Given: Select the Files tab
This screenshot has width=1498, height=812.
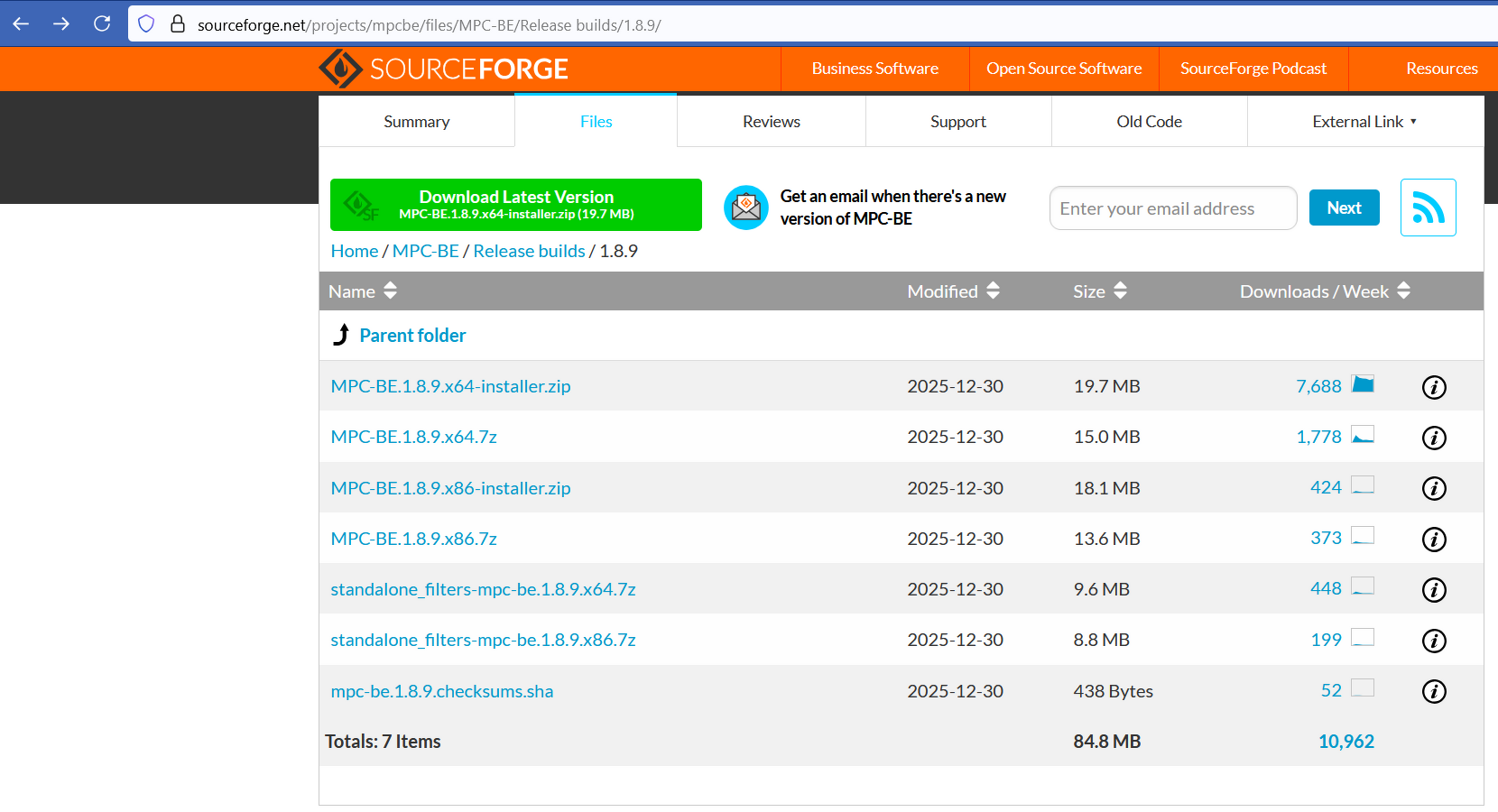Looking at the screenshot, I should (596, 121).
